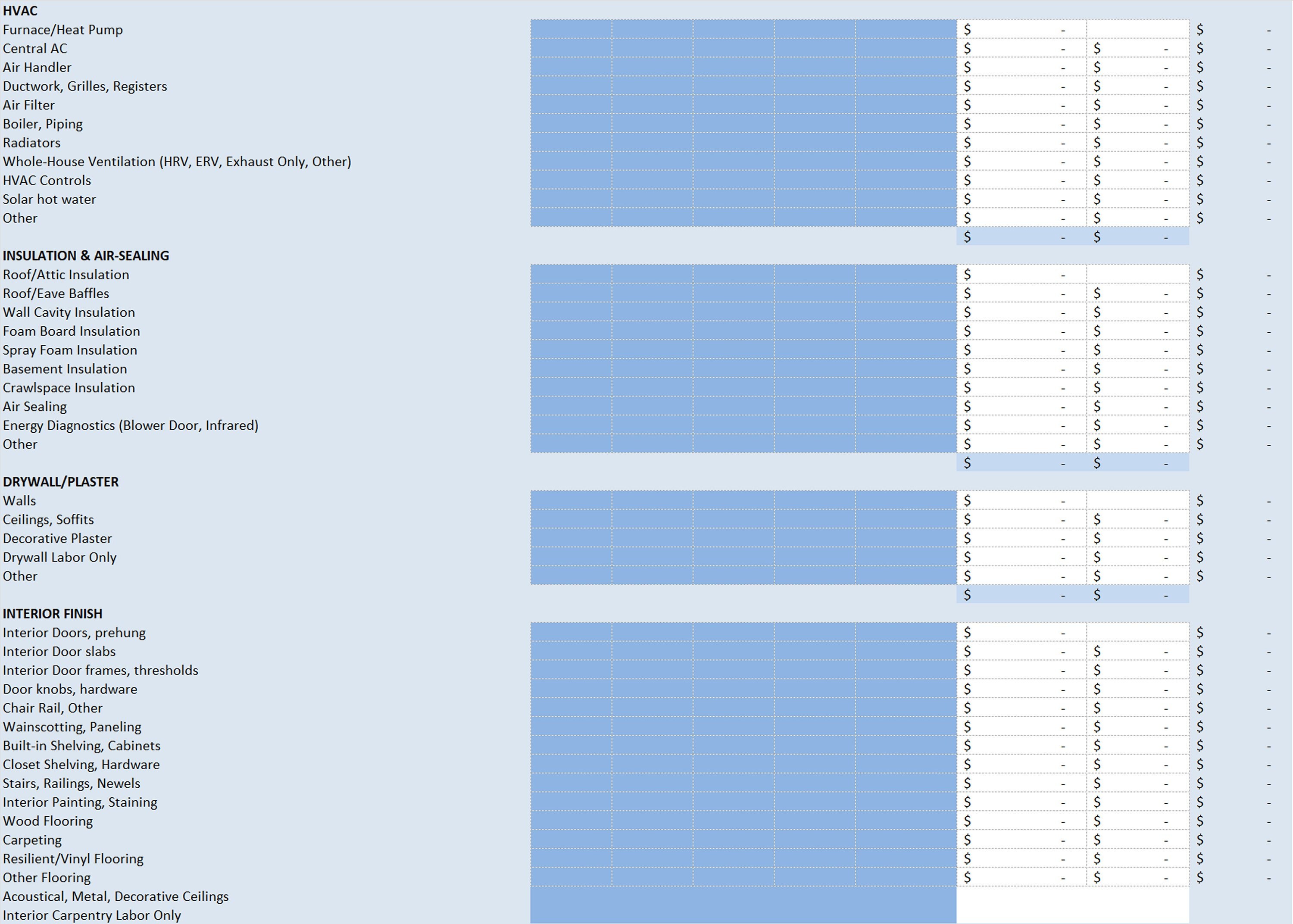
Task: Click the Drywall Labor Only label
Action: 60,557
